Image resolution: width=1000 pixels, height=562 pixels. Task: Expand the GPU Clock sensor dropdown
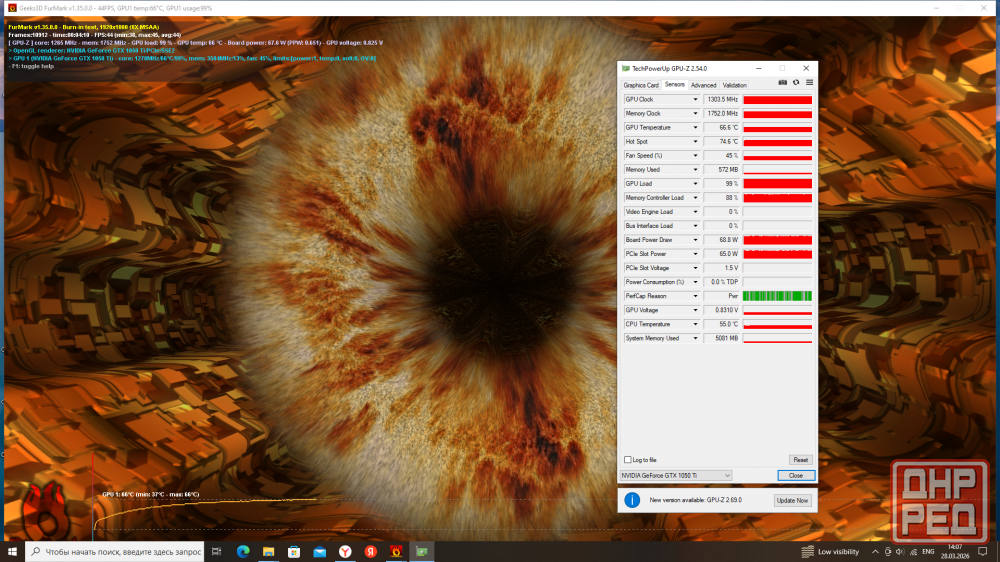coord(696,100)
